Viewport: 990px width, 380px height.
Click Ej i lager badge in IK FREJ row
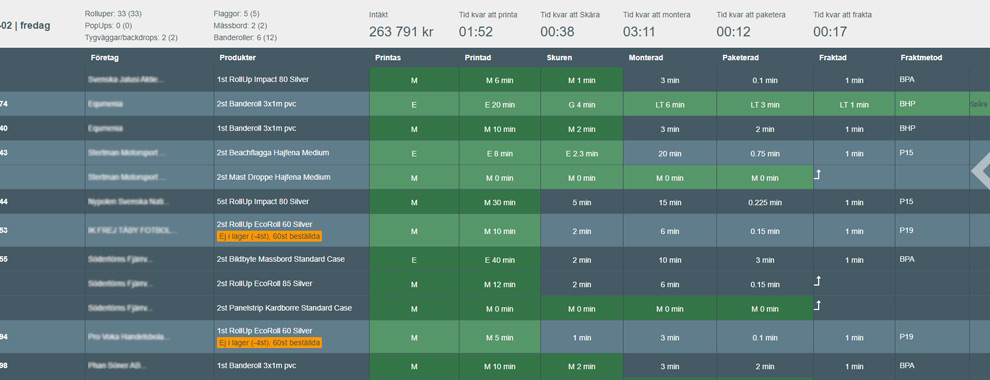point(269,236)
